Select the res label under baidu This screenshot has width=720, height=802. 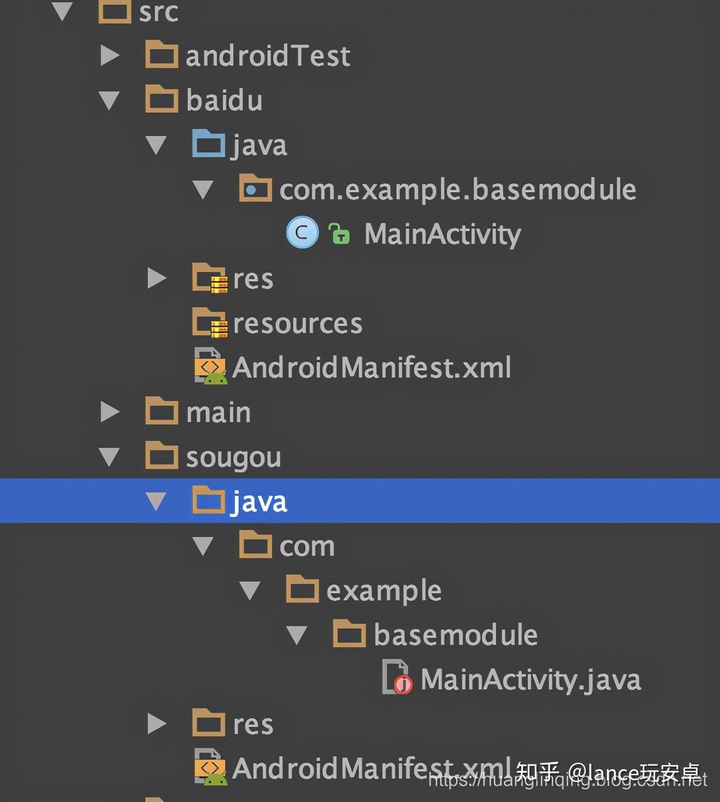[253, 280]
